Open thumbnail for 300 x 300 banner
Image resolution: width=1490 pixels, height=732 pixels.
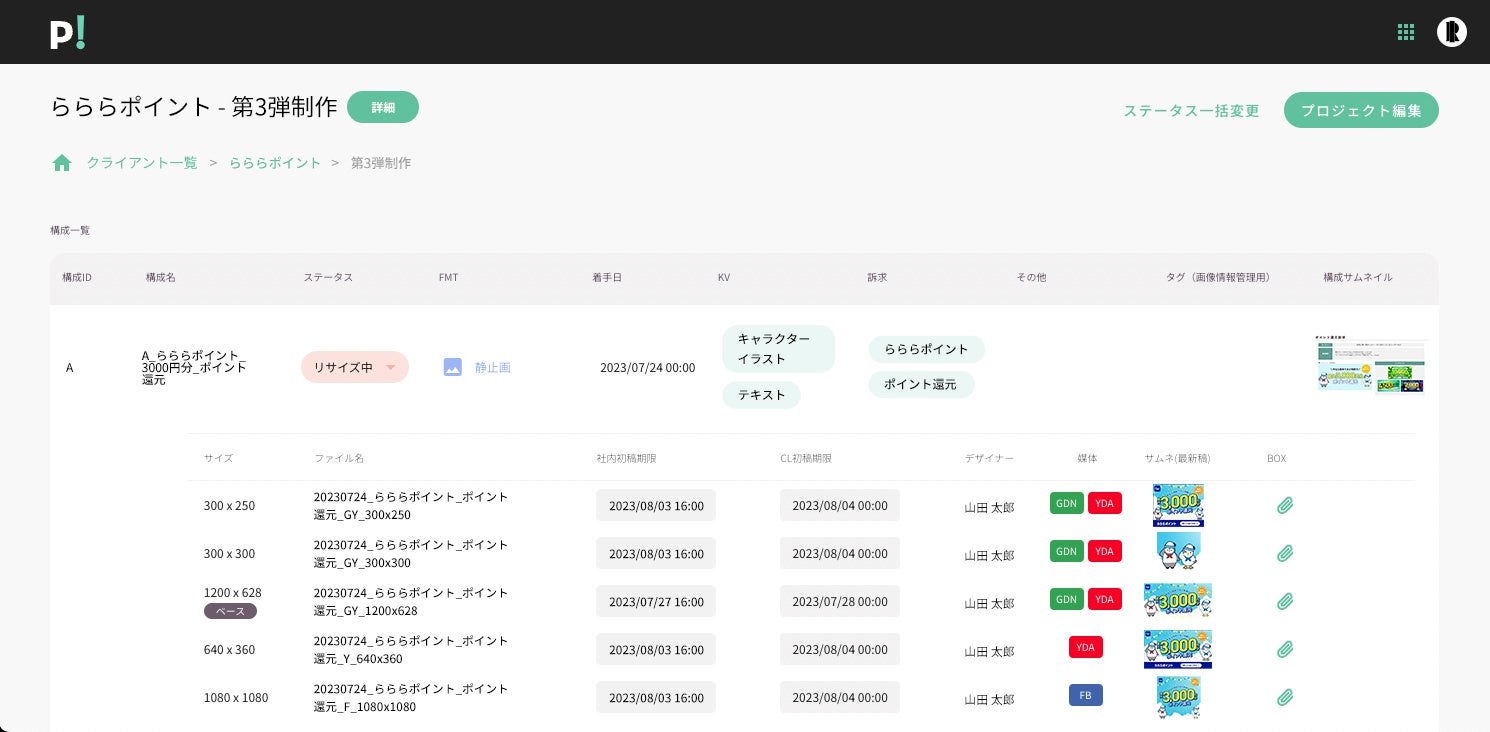(1178, 552)
